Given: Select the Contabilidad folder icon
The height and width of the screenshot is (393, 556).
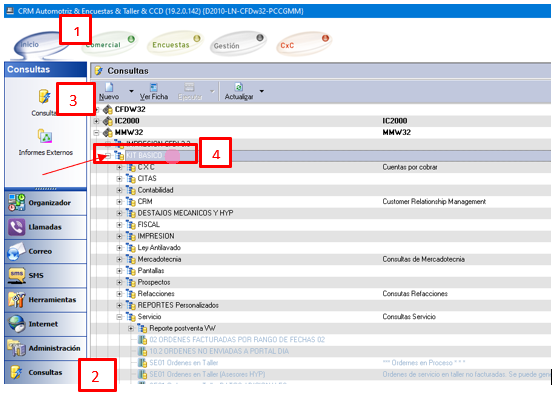Looking at the screenshot, I should [131, 190].
